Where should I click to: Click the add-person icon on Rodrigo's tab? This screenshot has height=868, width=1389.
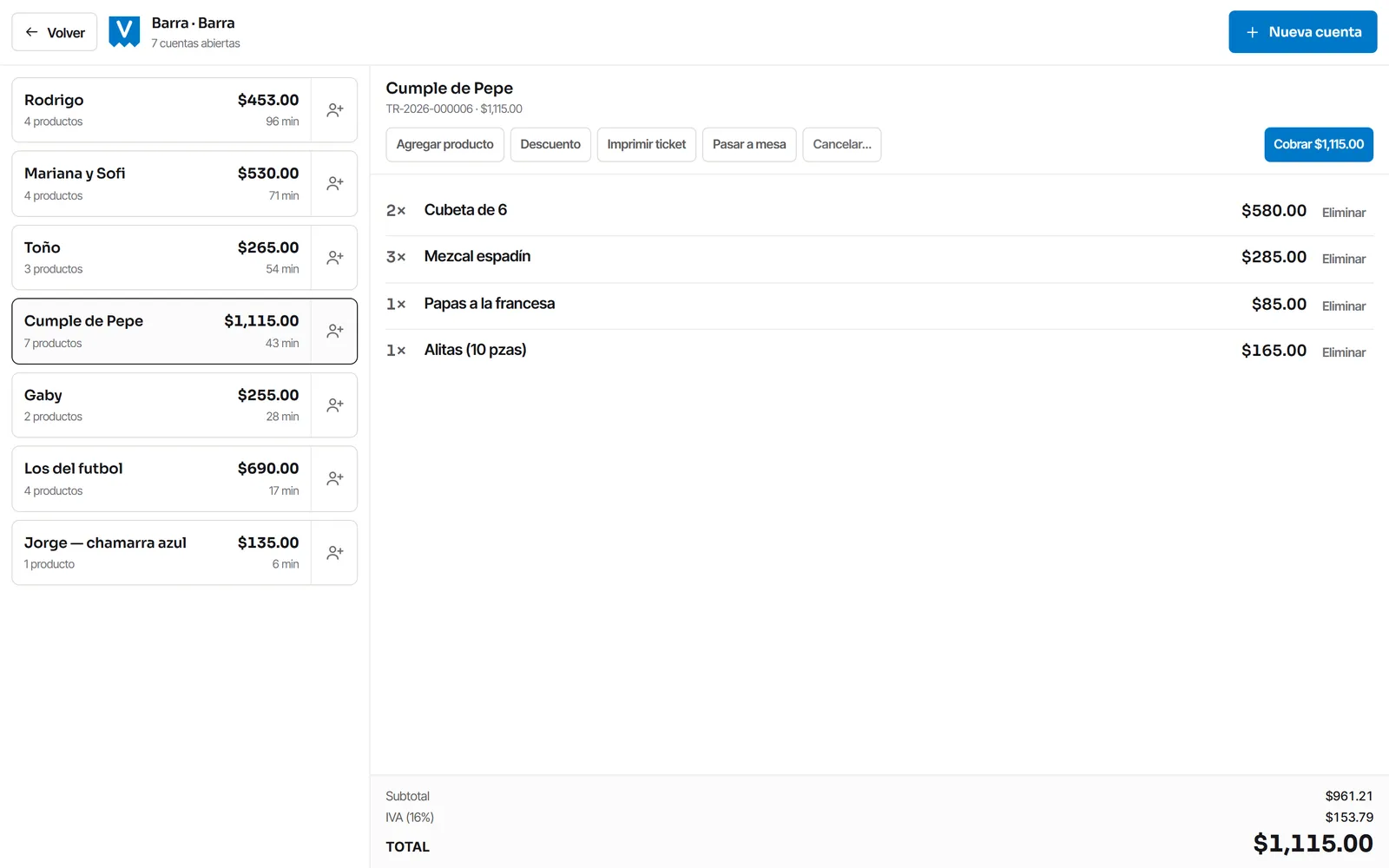coord(334,110)
